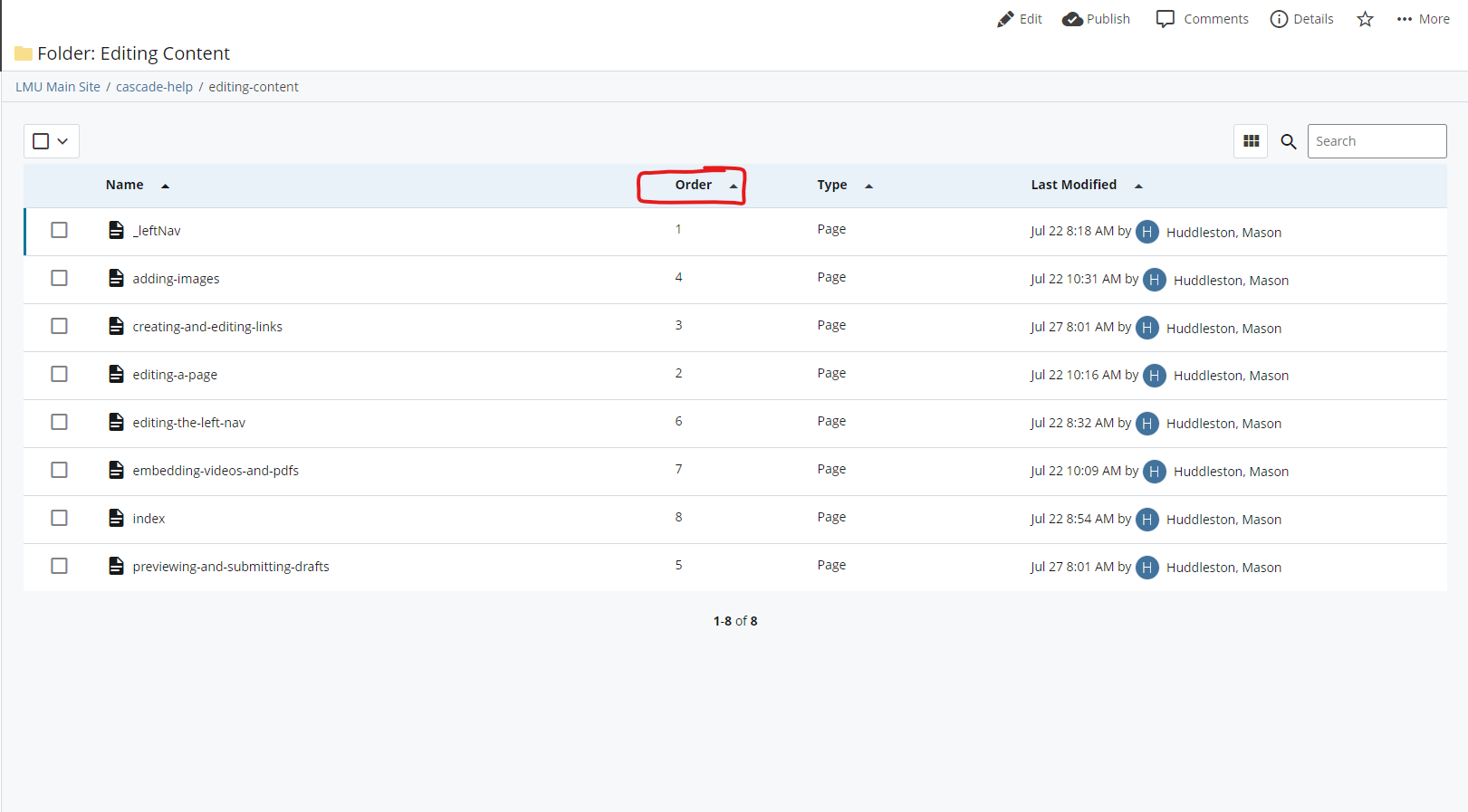Open the Details info icon
Screen dimensions: 1468x812
click(1279, 19)
